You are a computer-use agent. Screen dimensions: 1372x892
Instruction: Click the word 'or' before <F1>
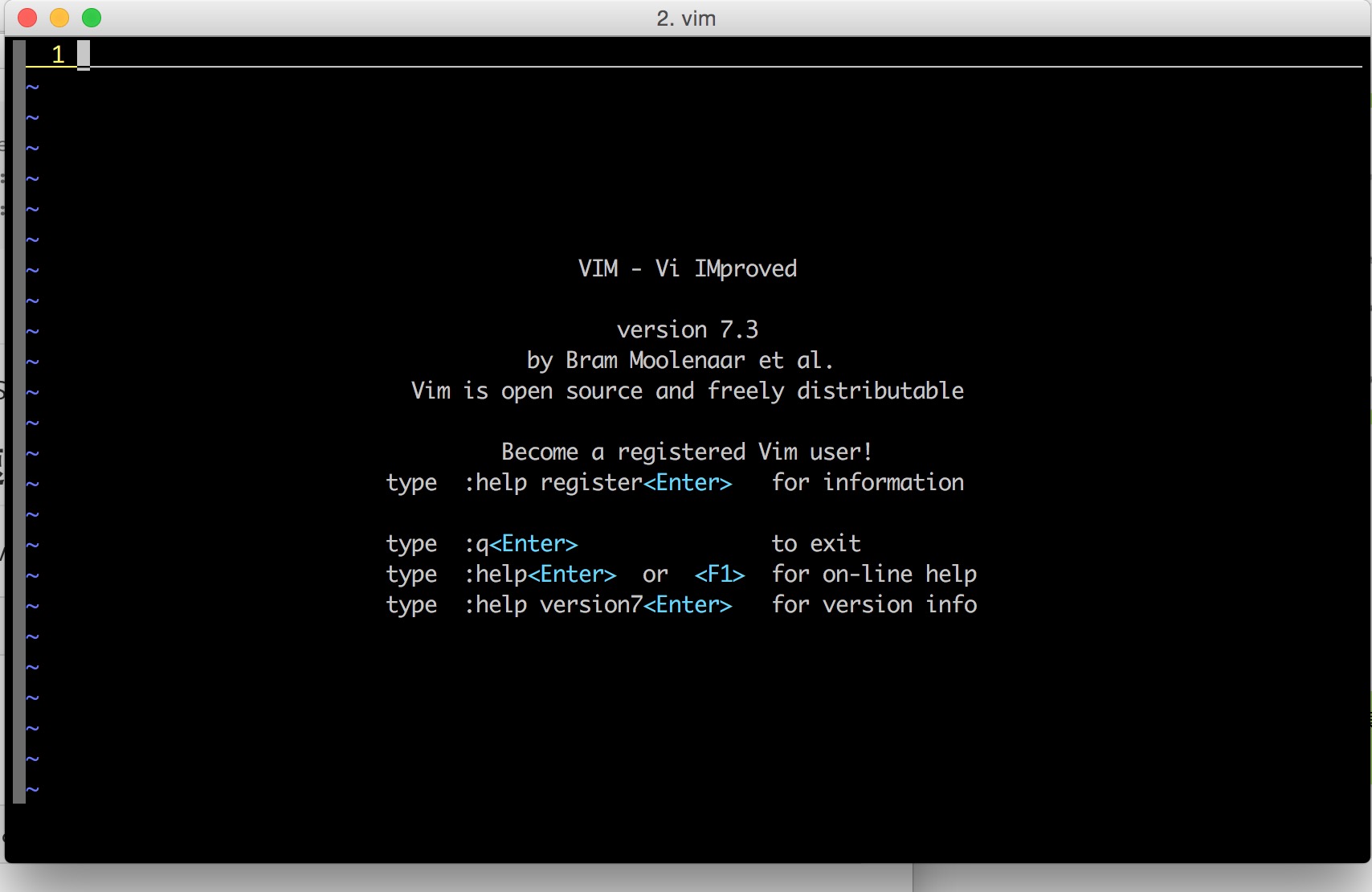(x=655, y=575)
